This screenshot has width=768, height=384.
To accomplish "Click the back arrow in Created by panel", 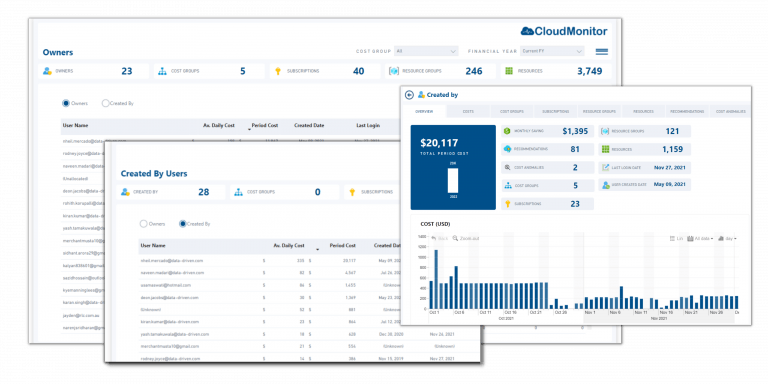I will pyautogui.click(x=409, y=95).
